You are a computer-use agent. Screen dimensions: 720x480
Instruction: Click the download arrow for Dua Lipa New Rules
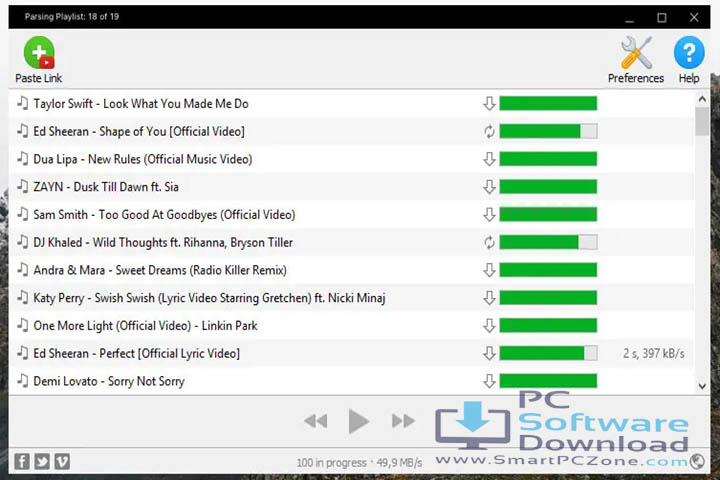(x=489, y=159)
